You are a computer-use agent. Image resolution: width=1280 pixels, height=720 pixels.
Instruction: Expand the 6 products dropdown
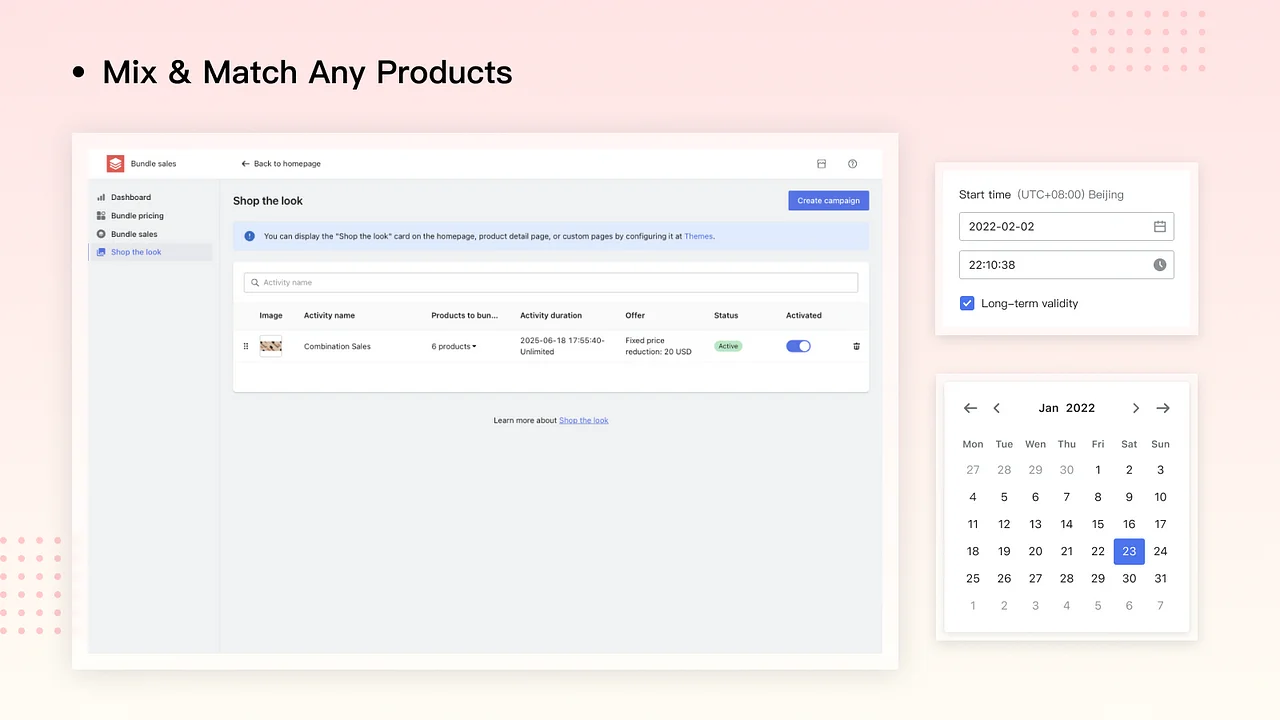coord(453,346)
